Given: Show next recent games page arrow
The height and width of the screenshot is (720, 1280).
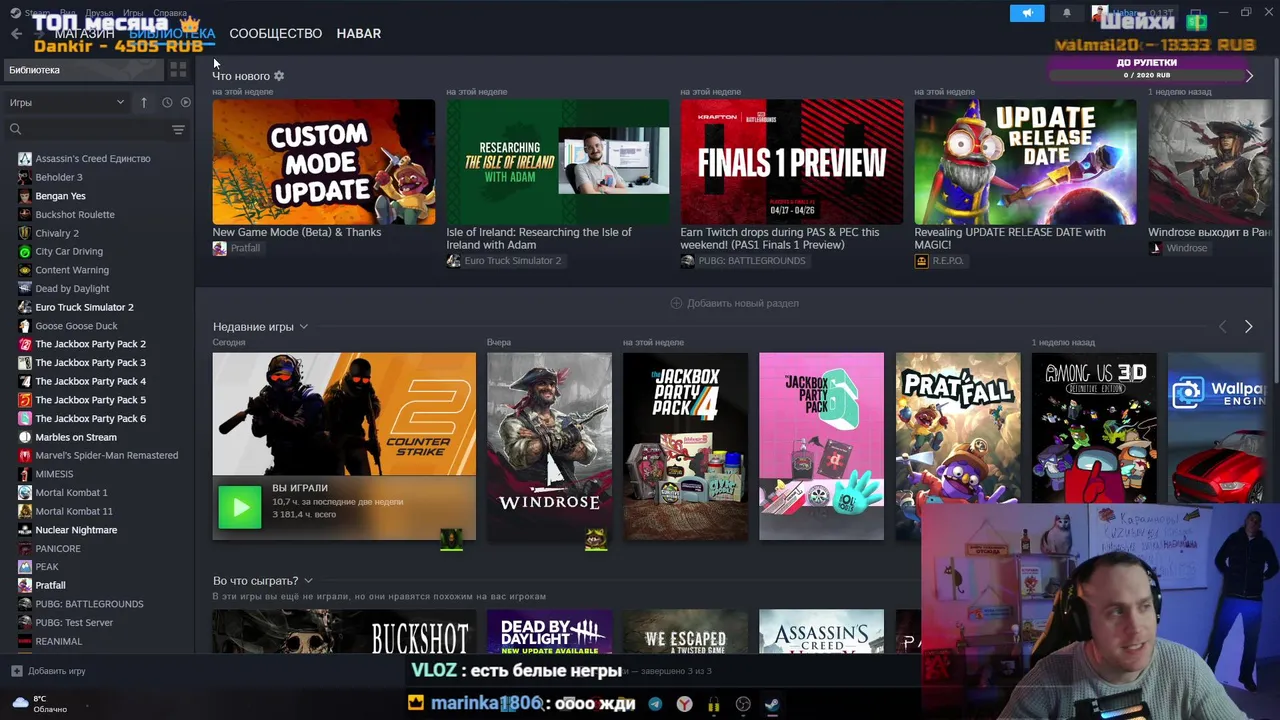Looking at the screenshot, I should [1248, 327].
